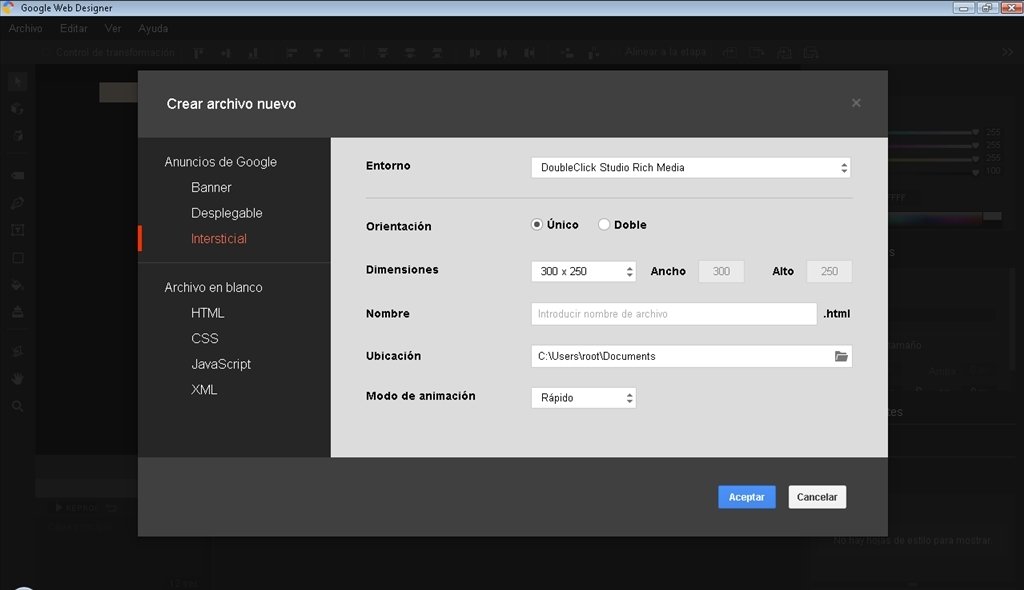The width and height of the screenshot is (1024, 590).
Task: Click the Cancelar button
Action: pos(817,497)
